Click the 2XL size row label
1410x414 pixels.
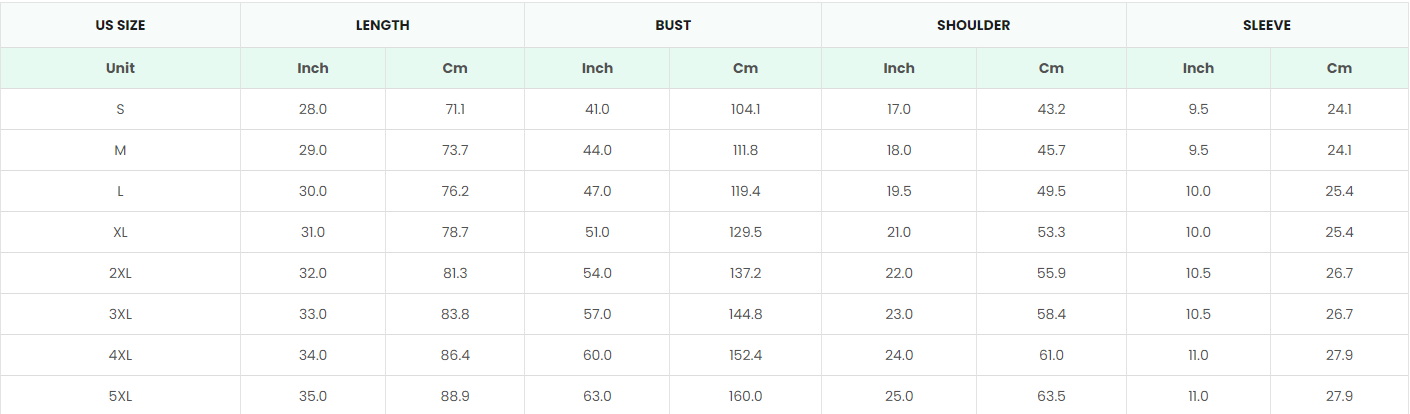click(120, 273)
